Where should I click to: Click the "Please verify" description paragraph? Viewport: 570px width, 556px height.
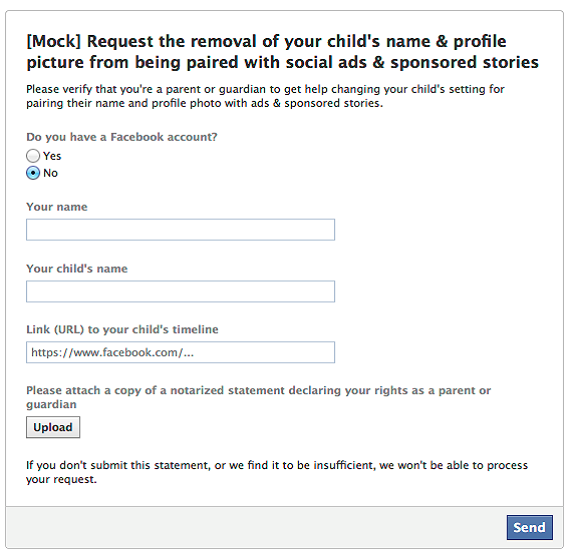click(x=265, y=96)
